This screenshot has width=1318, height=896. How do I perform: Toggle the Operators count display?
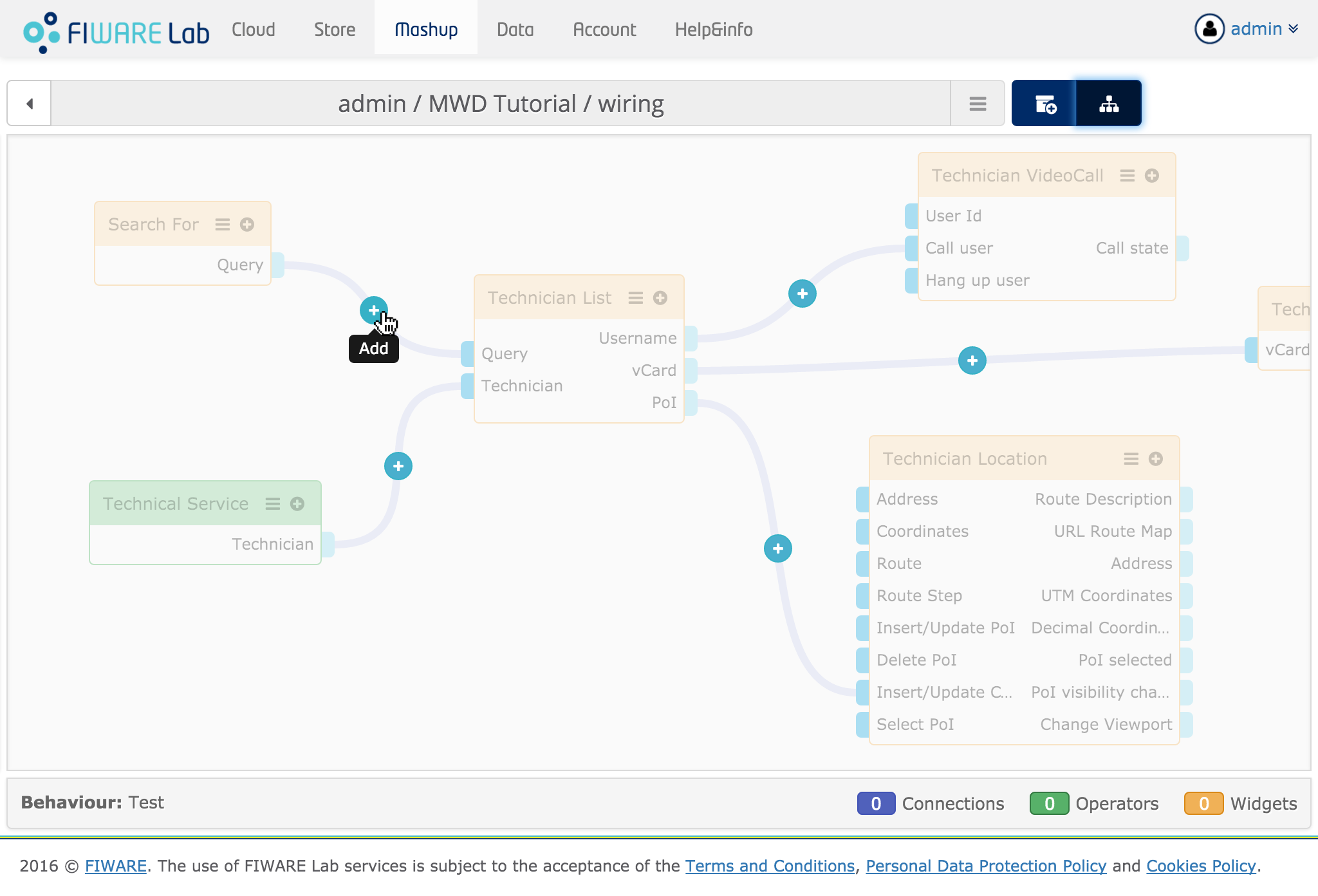click(1049, 802)
